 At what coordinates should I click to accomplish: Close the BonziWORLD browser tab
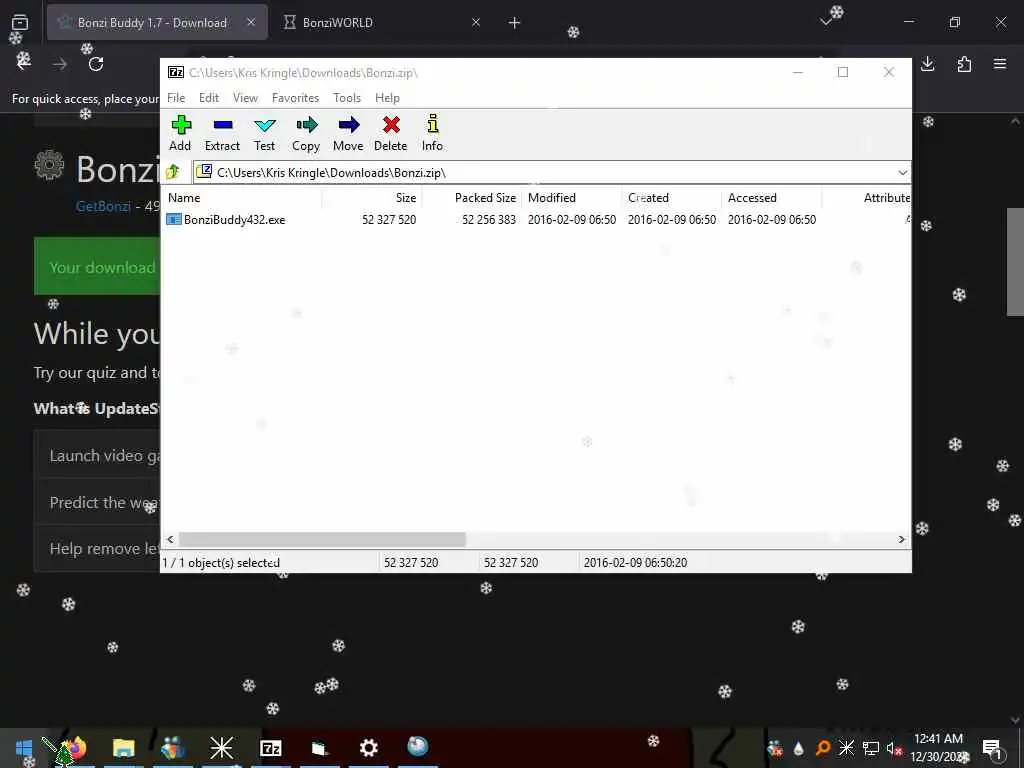pyautogui.click(x=476, y=23)
